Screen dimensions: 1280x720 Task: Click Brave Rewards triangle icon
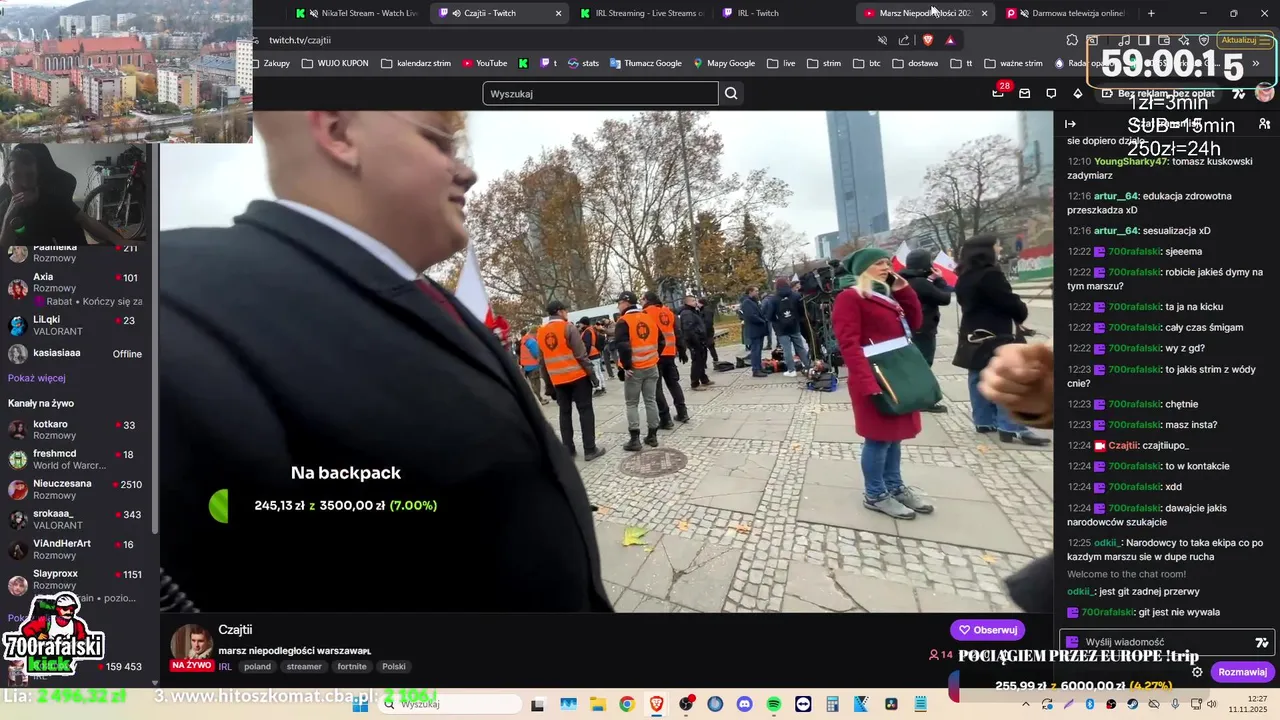[x=950, y=40]
